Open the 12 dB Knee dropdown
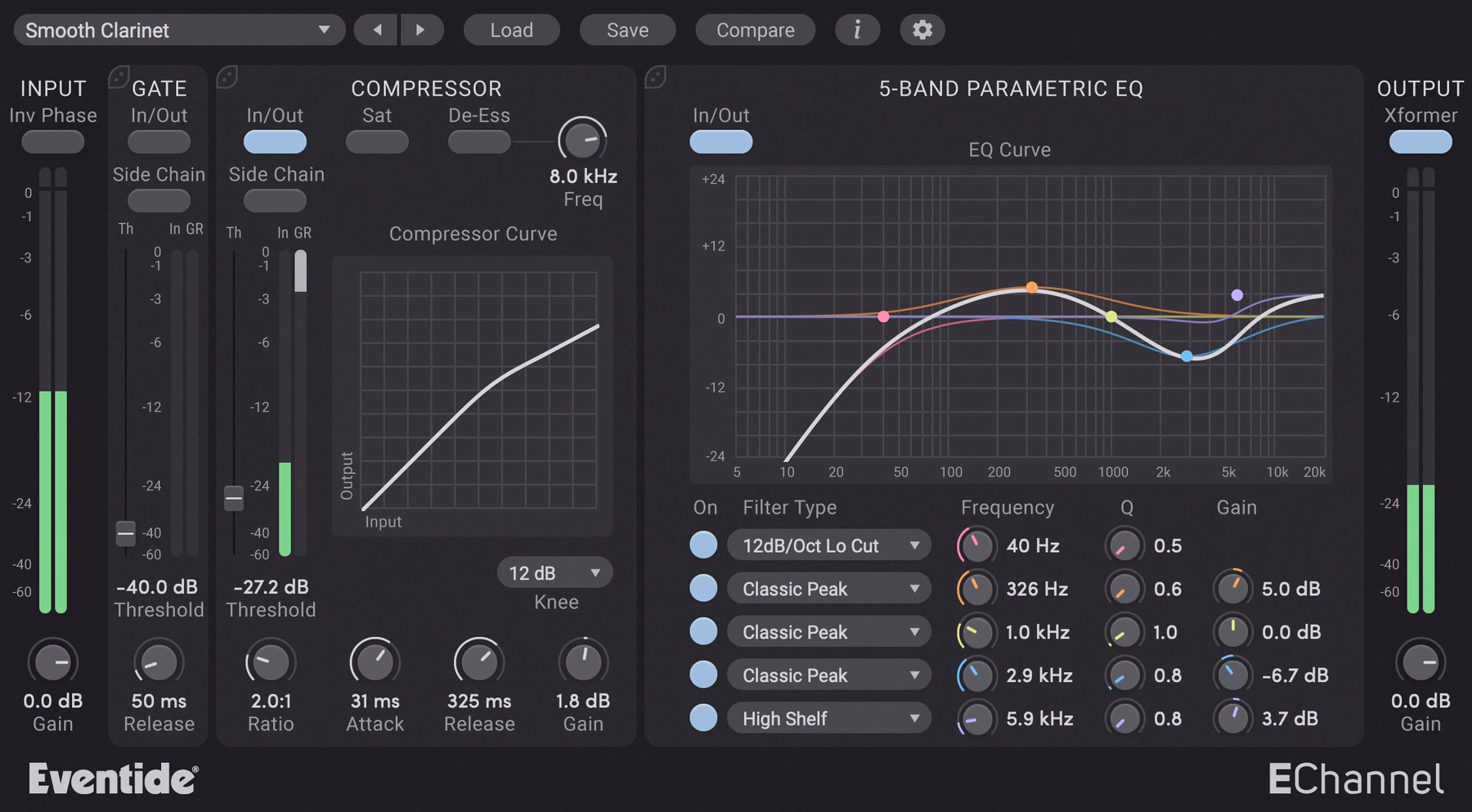Screen dimensions: 1472x812 [x=555, y=572]
